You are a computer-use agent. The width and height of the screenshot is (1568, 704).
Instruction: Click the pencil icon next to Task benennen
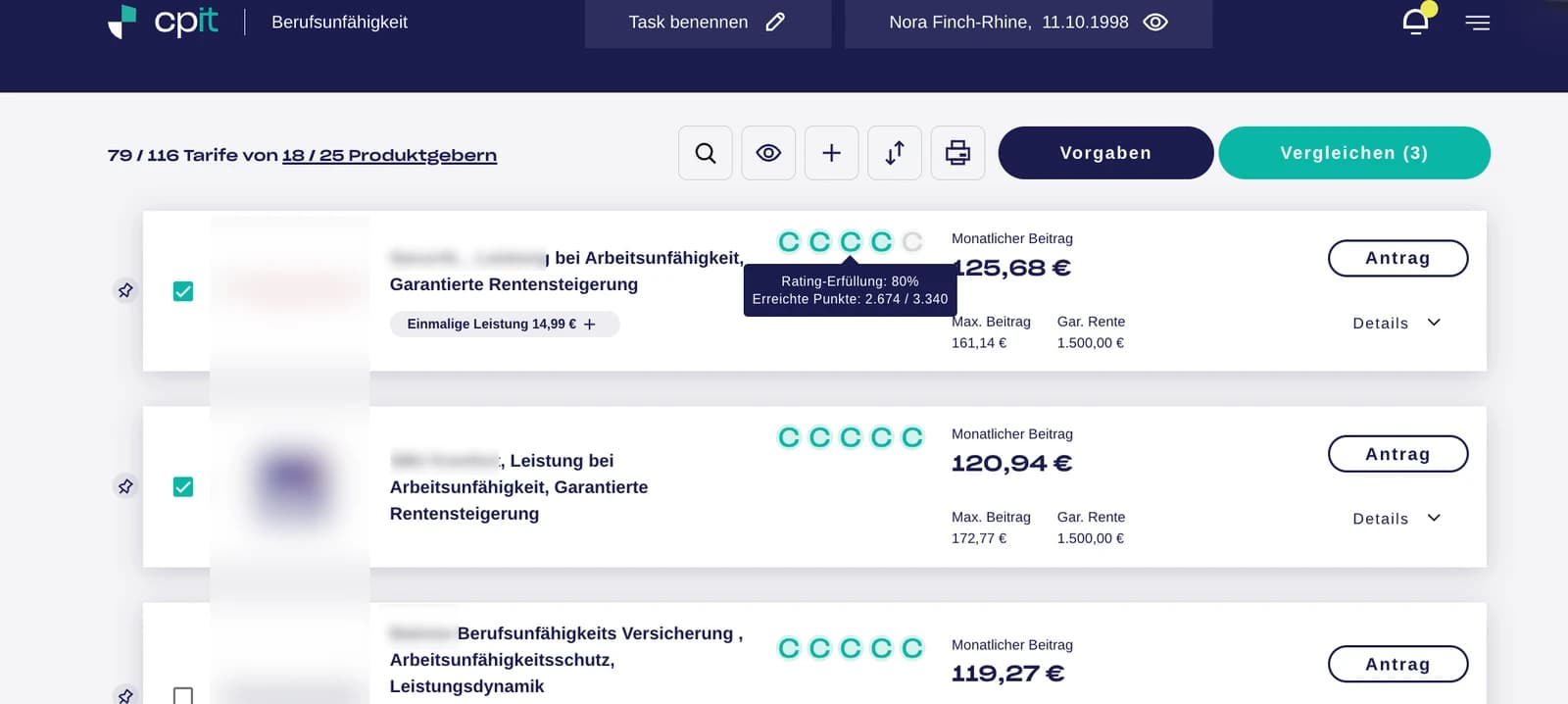point(775,22)
